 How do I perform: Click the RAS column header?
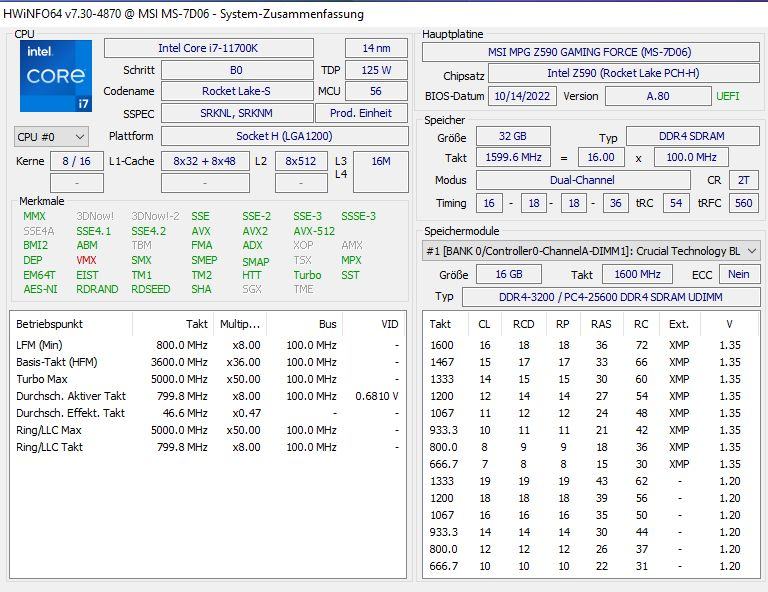point(601,324)
